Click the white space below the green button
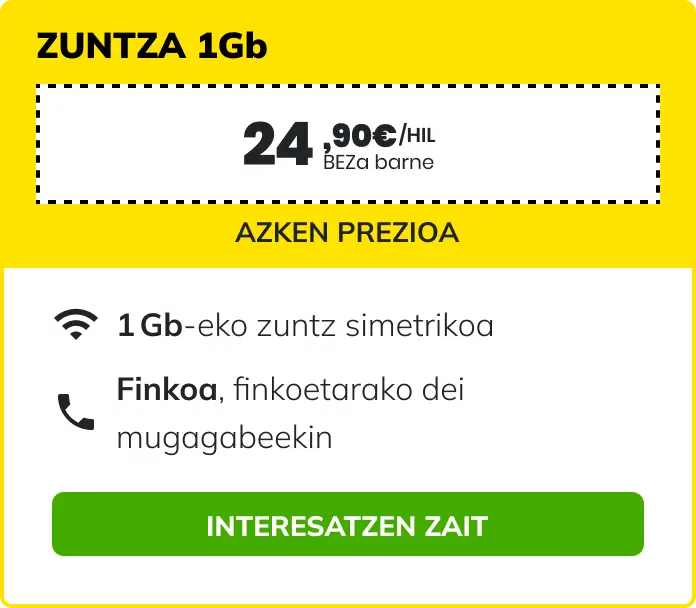This screenshot has width=696, height=608. tap(347, 580)
